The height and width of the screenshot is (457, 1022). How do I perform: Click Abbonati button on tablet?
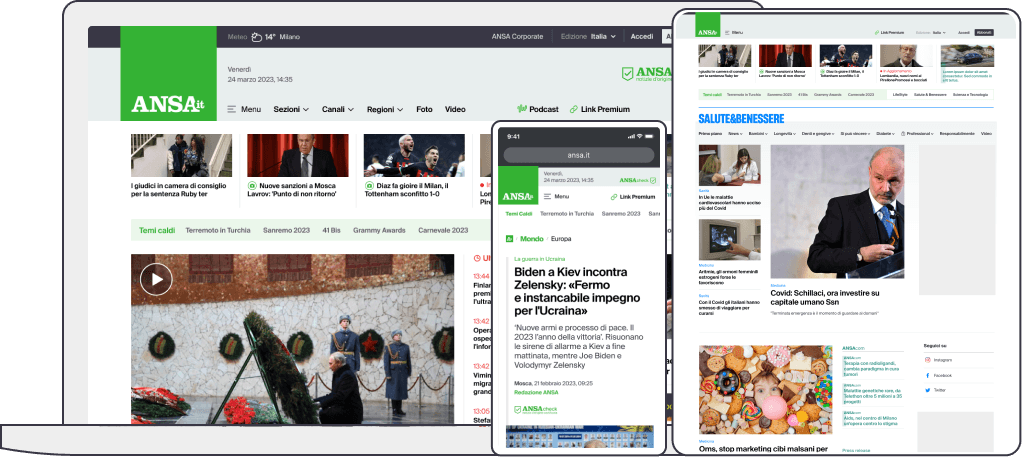tap(984, 33)
